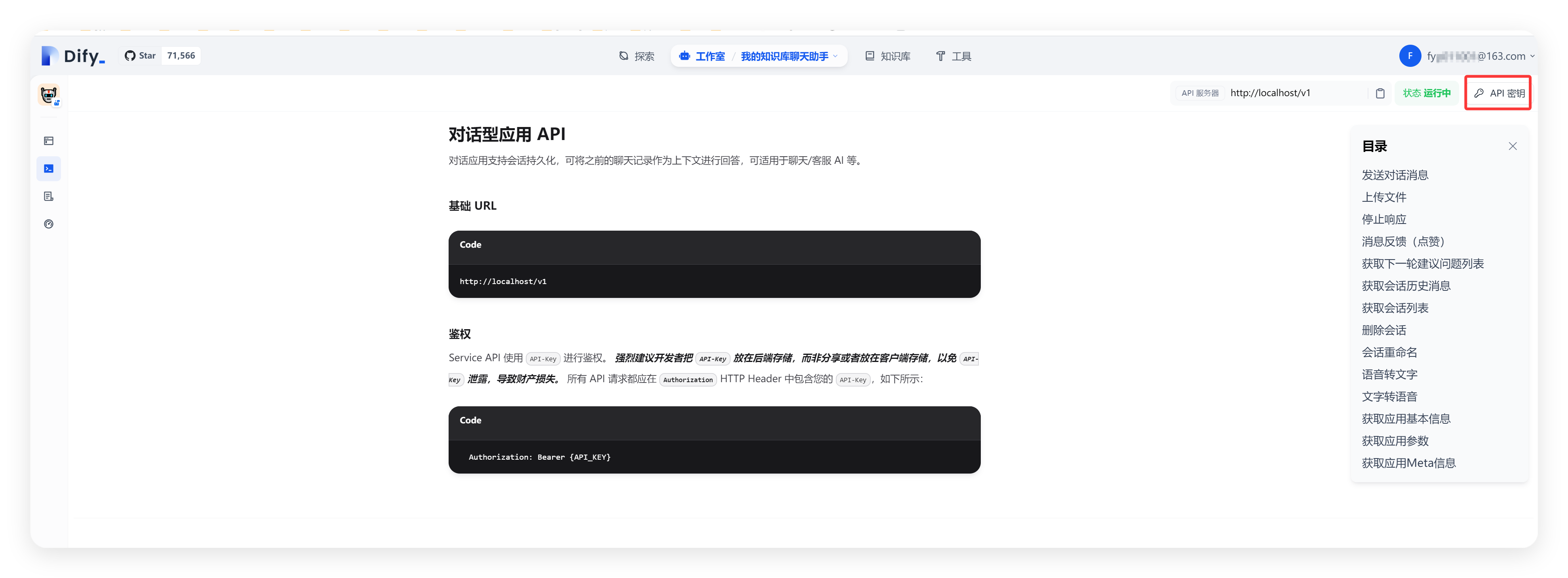Expand the 我的知识库聊天助手 app dropdown

789,56
